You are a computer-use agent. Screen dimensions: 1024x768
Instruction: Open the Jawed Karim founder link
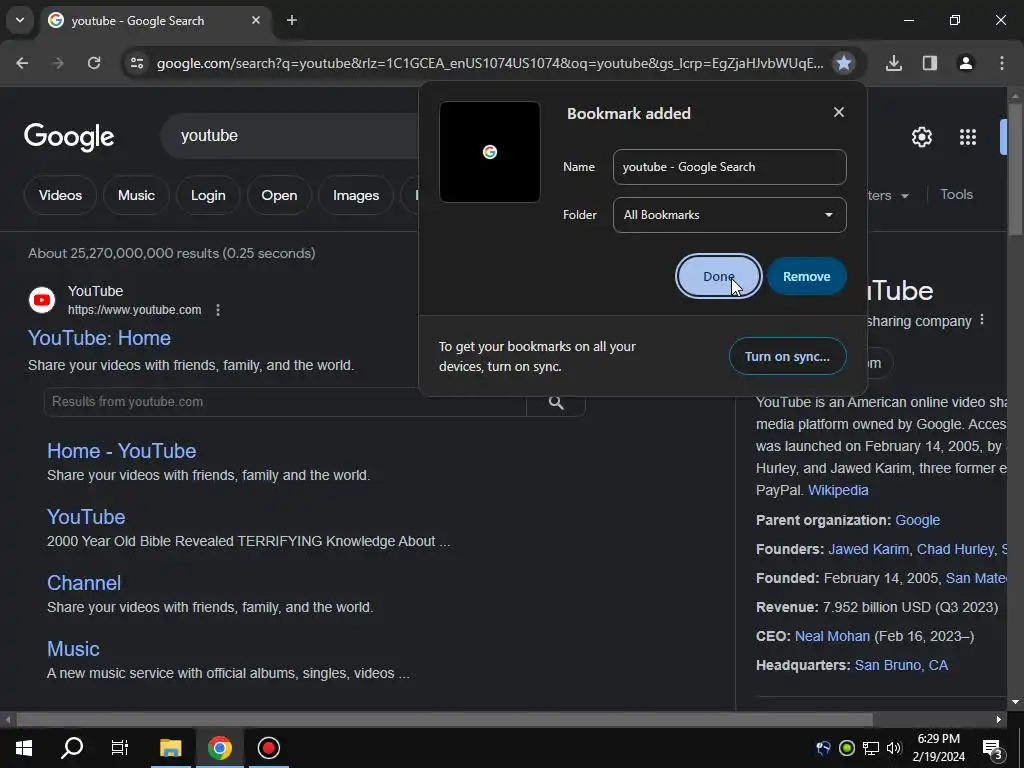coord(868,549)
